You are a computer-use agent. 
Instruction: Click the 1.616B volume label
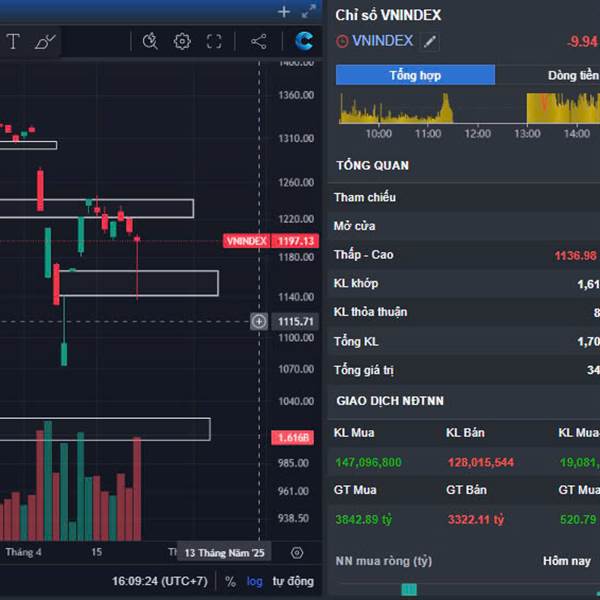[293, 438]
